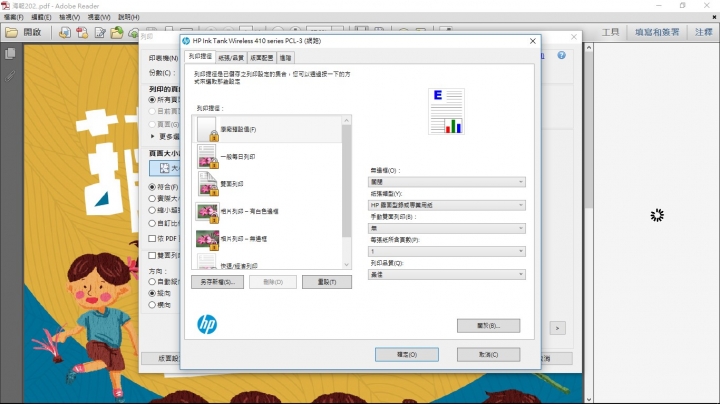Viewport: 720px width, 404px height.
Task: Select 相片列印 – 無邊框 shortcut
Action: (x=267, y=239)
